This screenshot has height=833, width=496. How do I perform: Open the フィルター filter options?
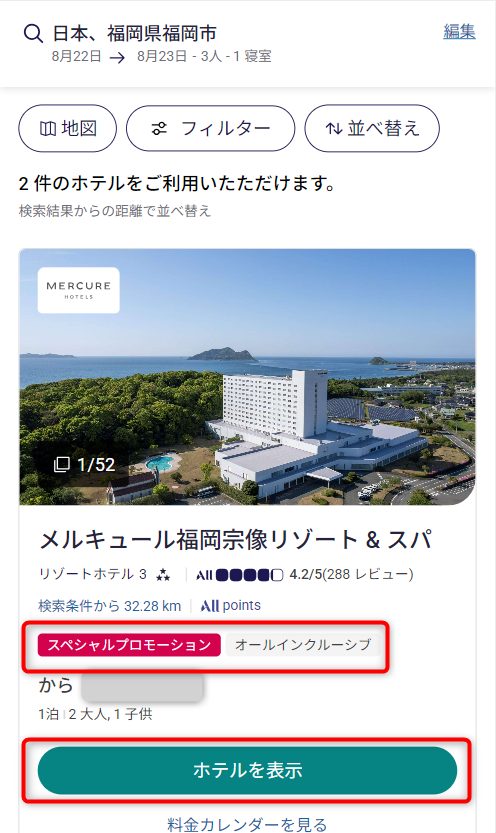point(210,129)
